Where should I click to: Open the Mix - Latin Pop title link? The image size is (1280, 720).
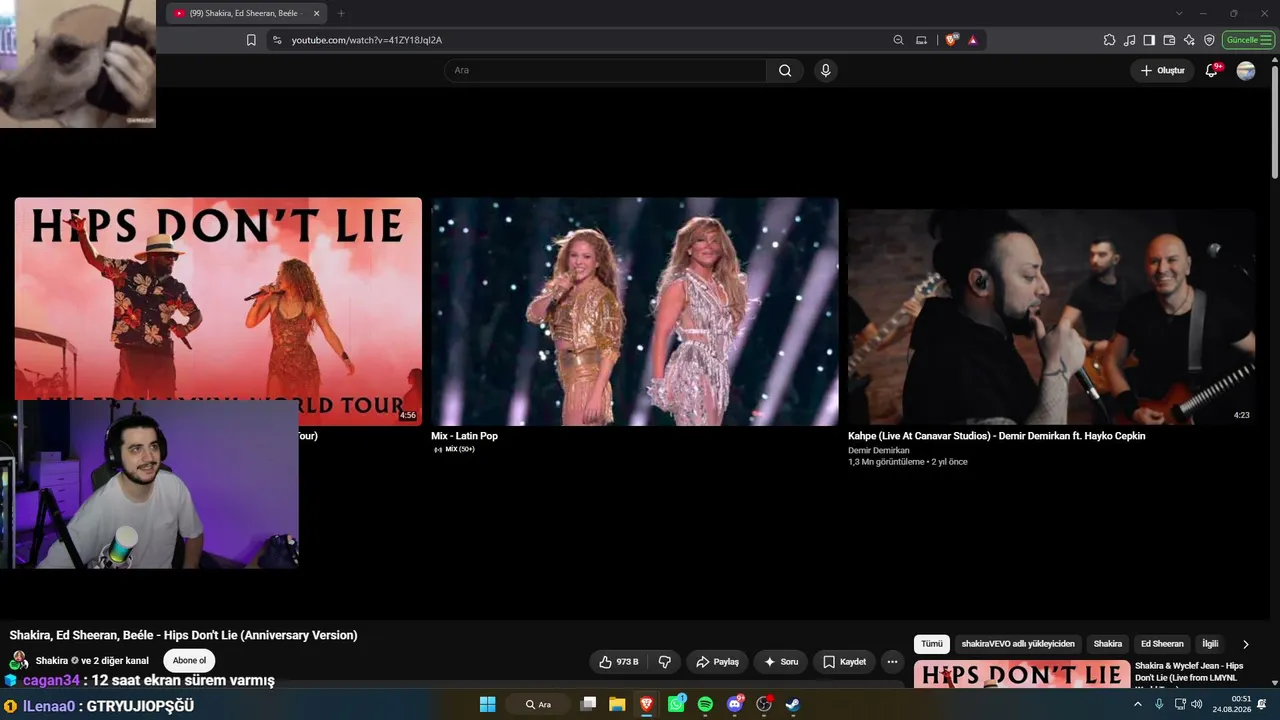(464, 436)
